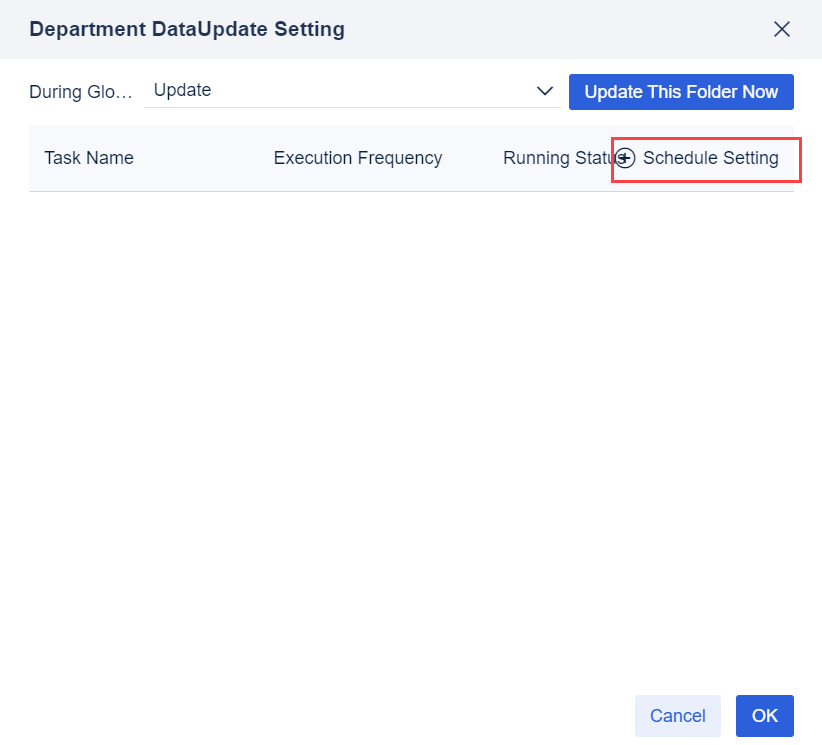Click the selected 'Update' value text
The height and width of the screenshot is (745, 822).
183,90
